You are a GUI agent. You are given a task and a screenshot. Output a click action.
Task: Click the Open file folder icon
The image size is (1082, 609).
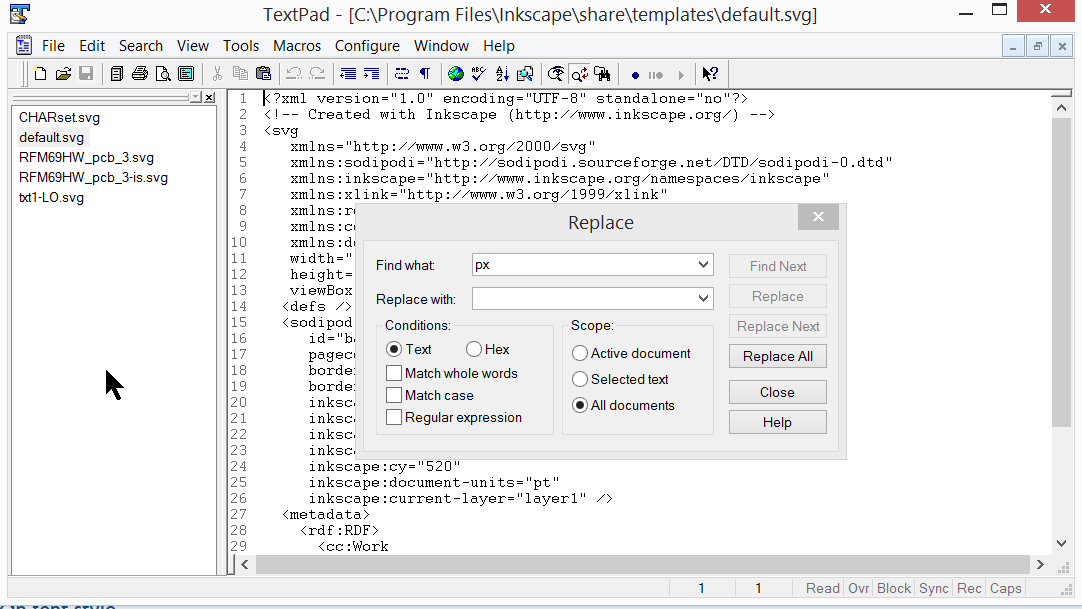(x=63, y=74)
